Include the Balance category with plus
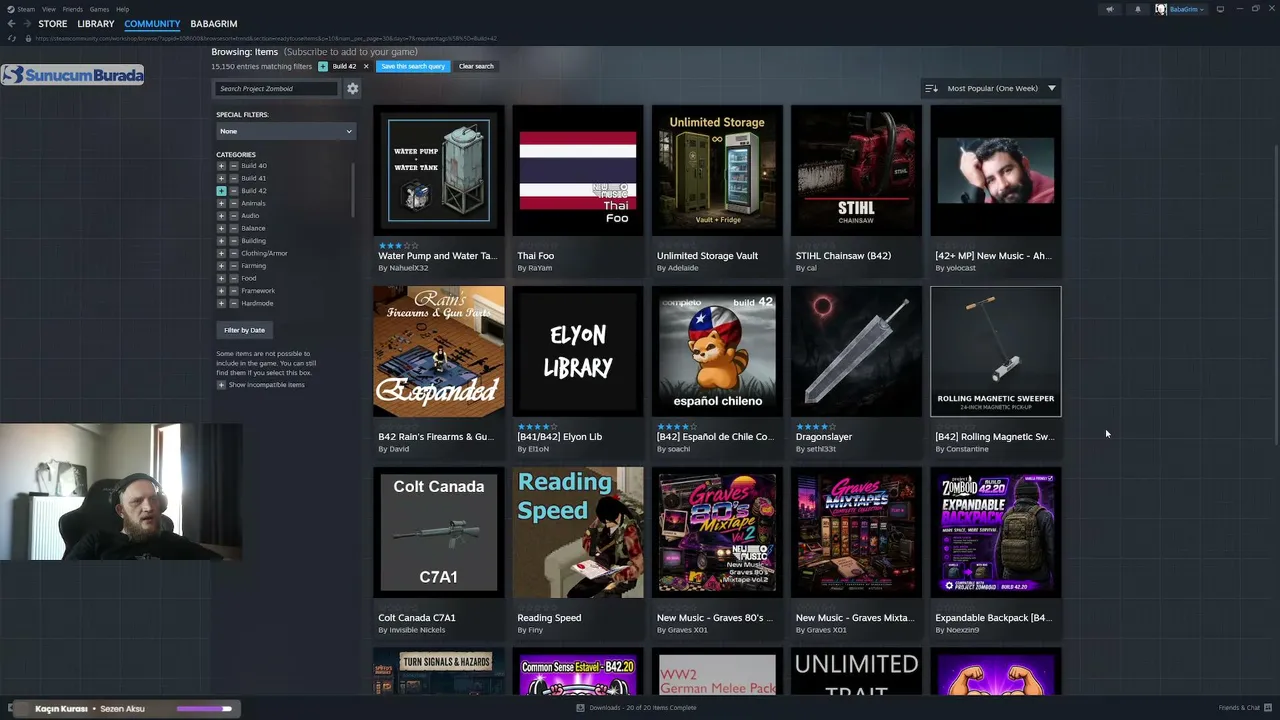This screenshot has width=1280, height=720. tap(221, 228)
